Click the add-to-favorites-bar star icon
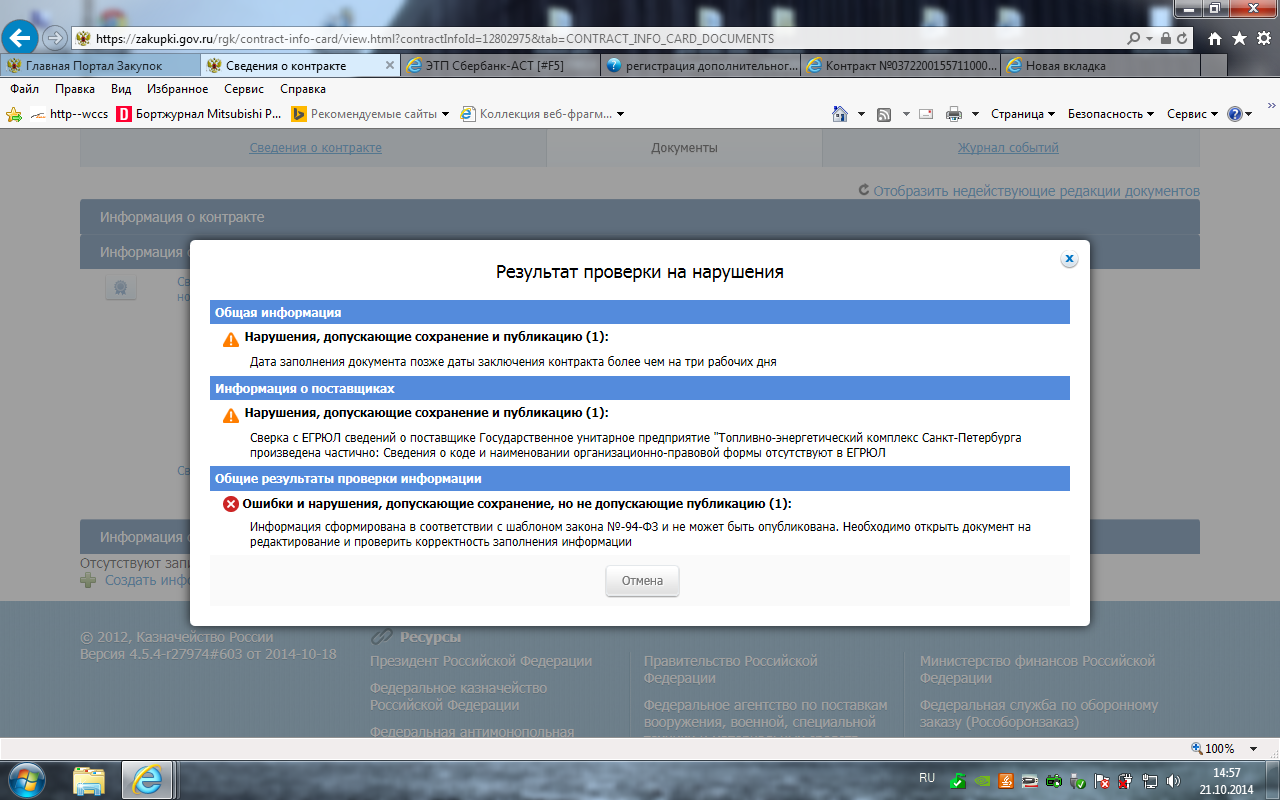 click(14, 114)
